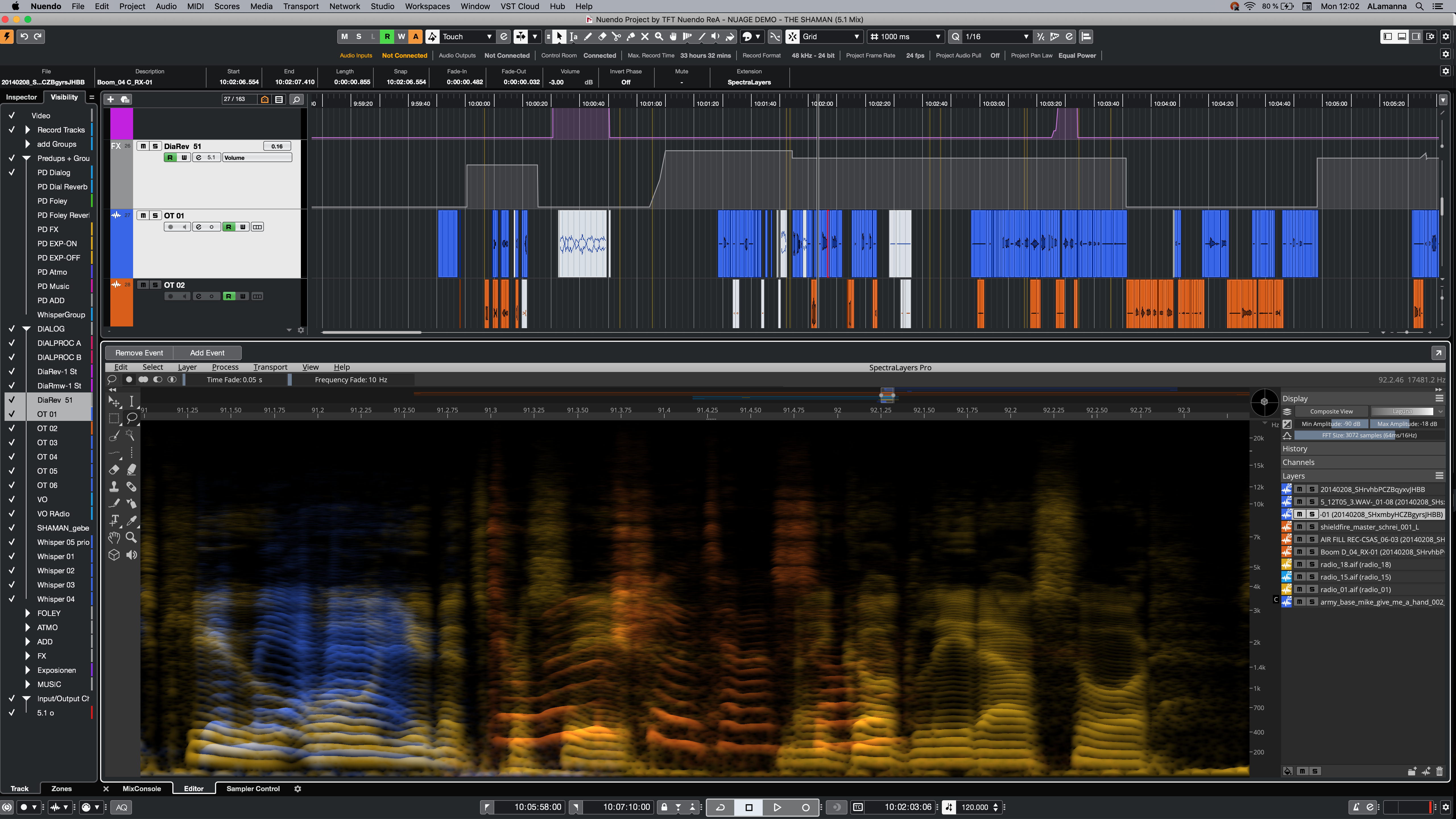Pick the Healing bandage tool
Image resolution: width=1456 pixels, height=819 pixels.
(x=131, y=486)
